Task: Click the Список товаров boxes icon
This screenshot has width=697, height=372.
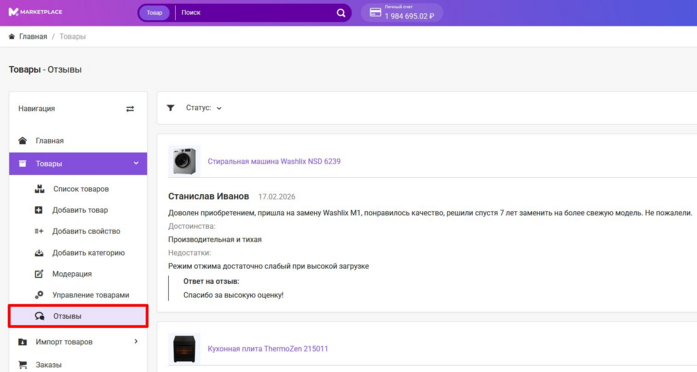Action: (40, 189)
